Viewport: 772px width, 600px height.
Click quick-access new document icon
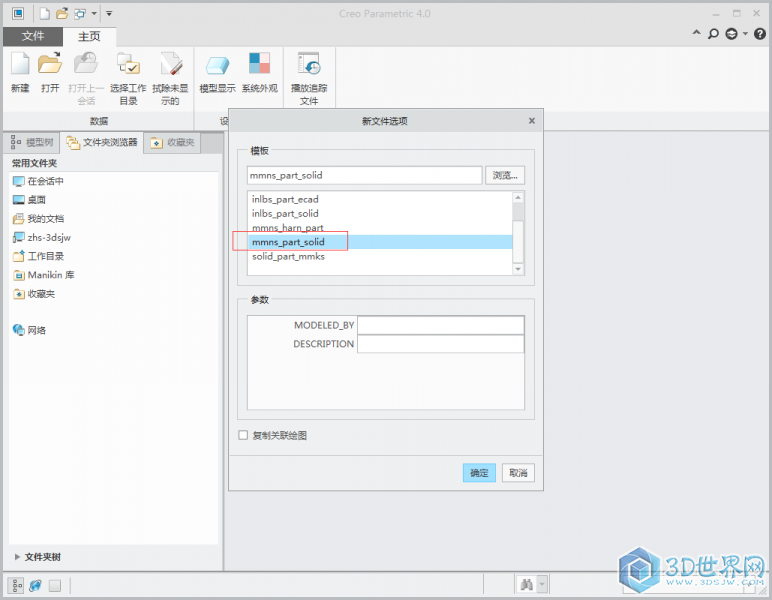coord(44,14)
